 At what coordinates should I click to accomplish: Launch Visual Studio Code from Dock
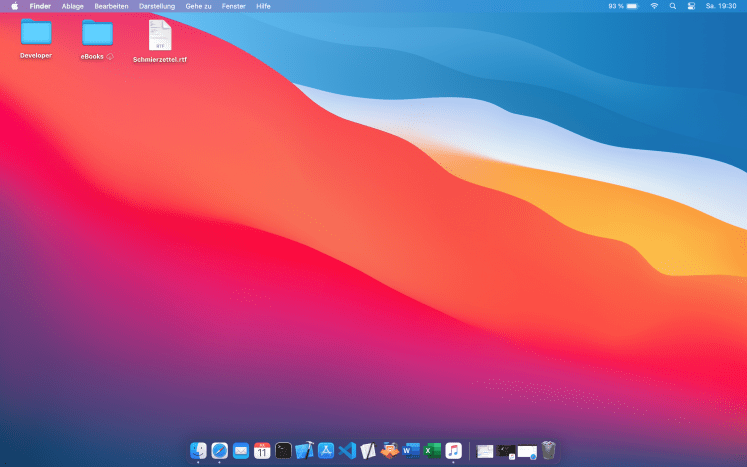(x=347, y=451)
